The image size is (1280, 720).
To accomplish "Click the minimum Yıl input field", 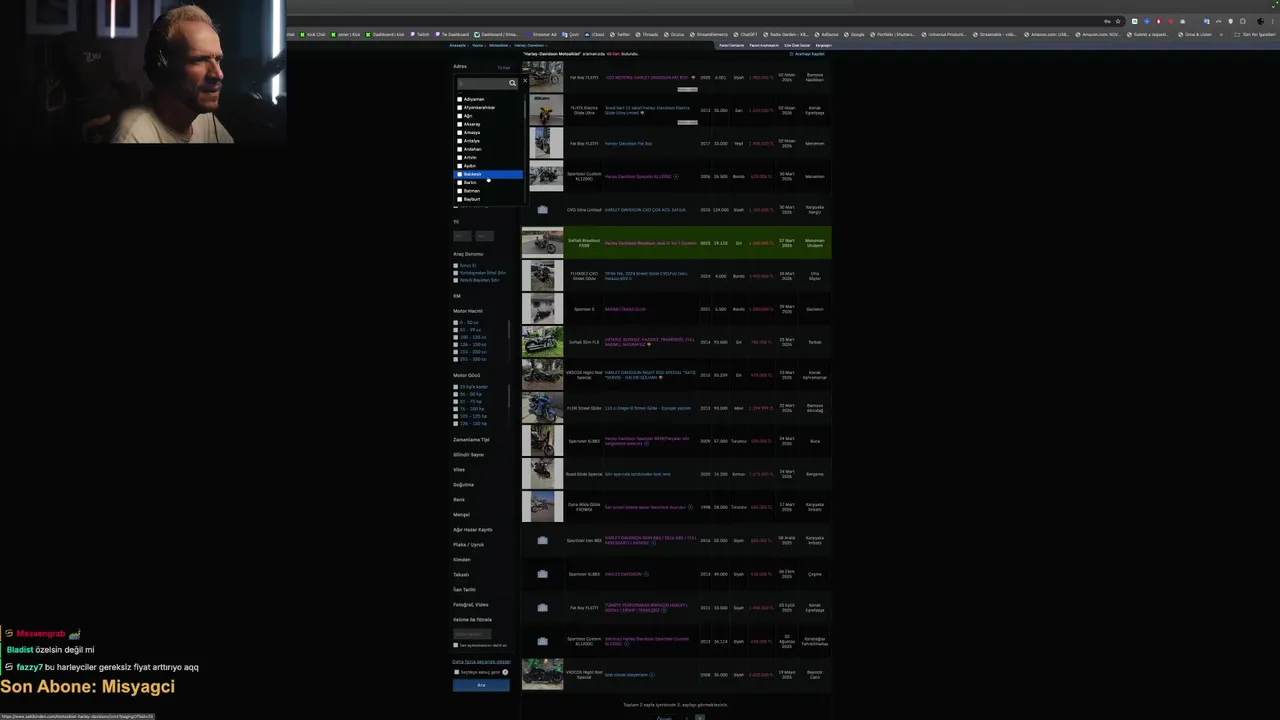I will point(461,236).
